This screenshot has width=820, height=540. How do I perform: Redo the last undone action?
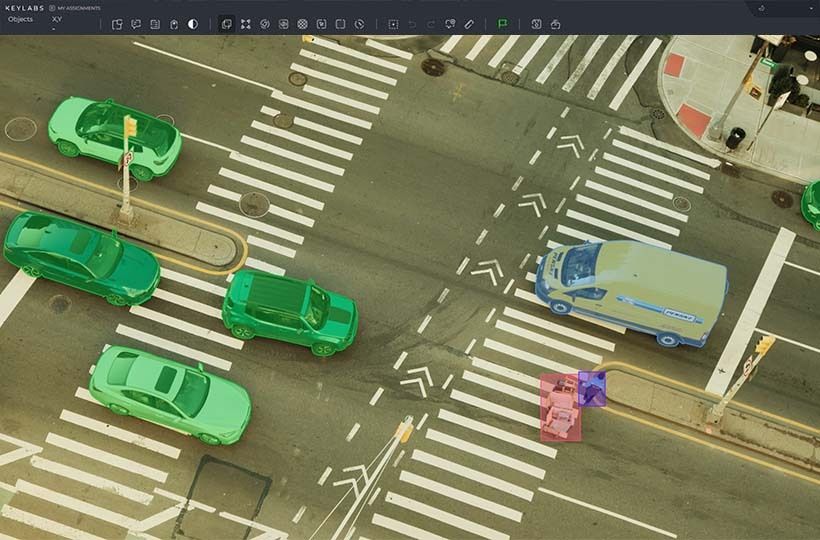[x=431, y=24]
